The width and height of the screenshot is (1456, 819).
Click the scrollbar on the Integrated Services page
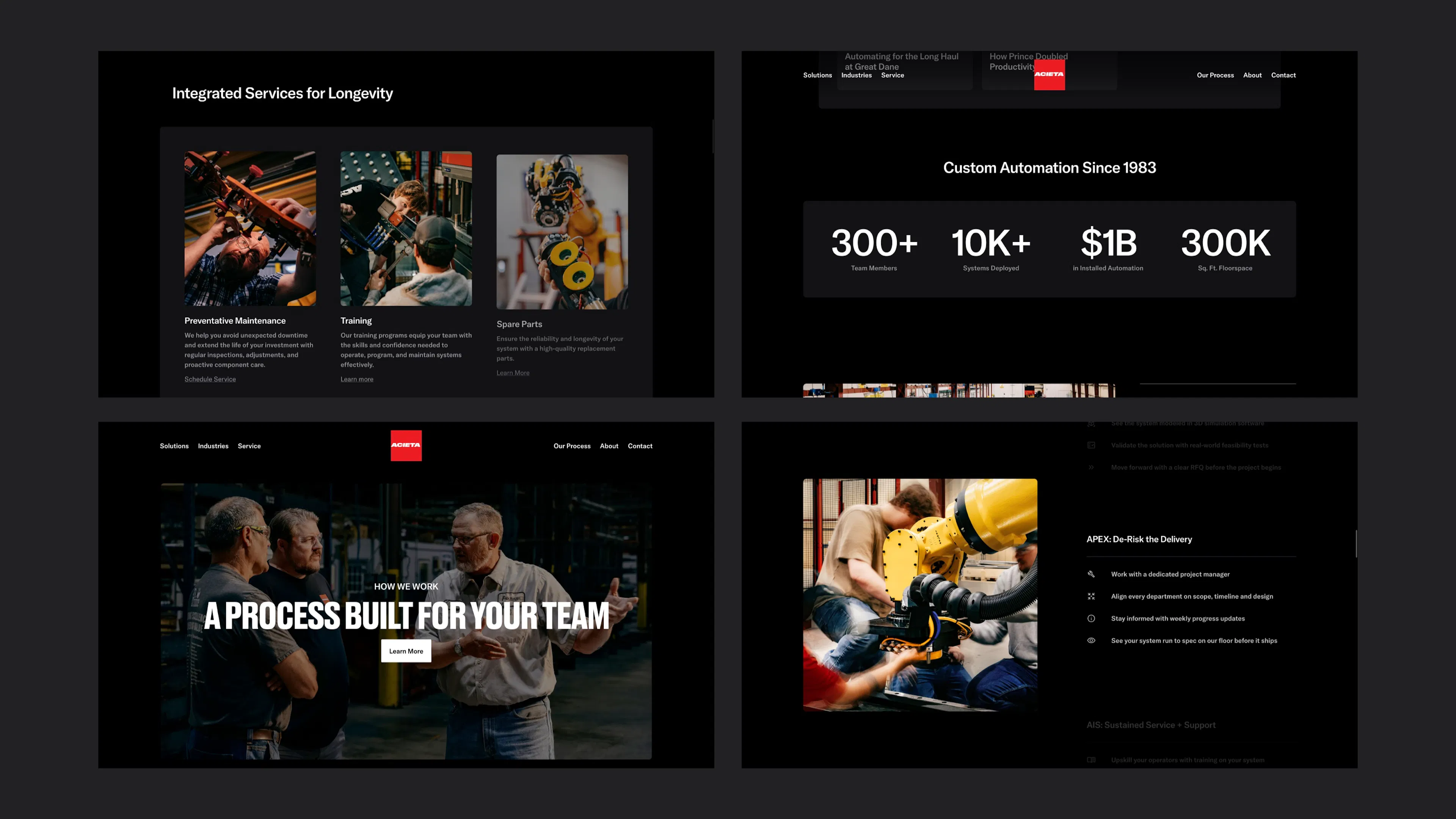tap(713, 136)
